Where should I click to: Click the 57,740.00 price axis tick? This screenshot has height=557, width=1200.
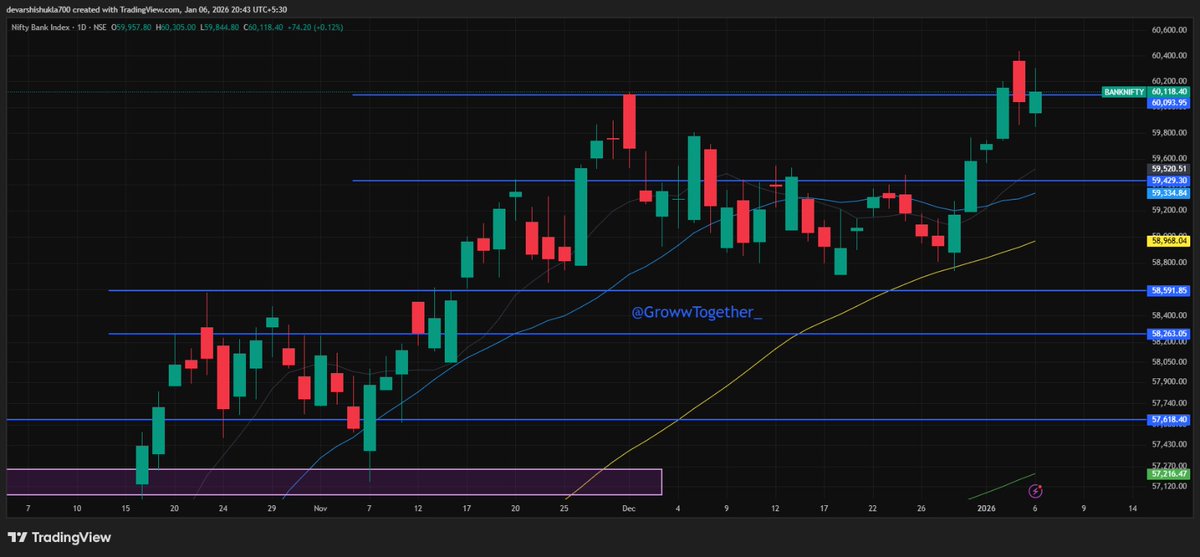(x=1169, y=402)
